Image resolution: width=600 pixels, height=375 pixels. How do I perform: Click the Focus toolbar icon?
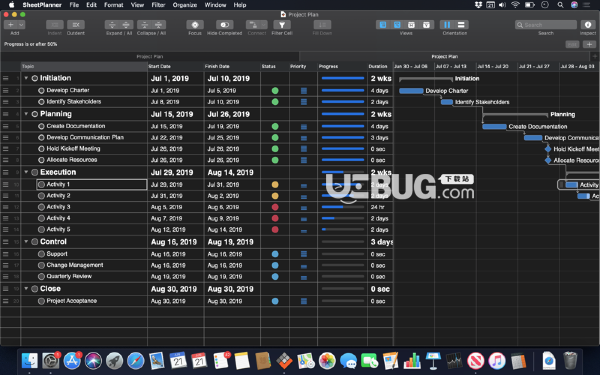[195, 25]
